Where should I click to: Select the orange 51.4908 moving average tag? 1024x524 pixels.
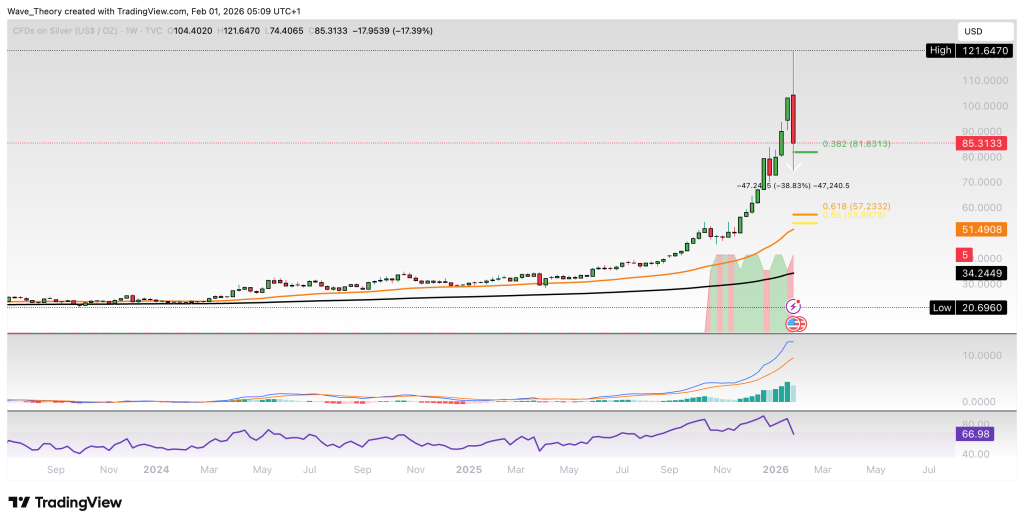point(981,229)
